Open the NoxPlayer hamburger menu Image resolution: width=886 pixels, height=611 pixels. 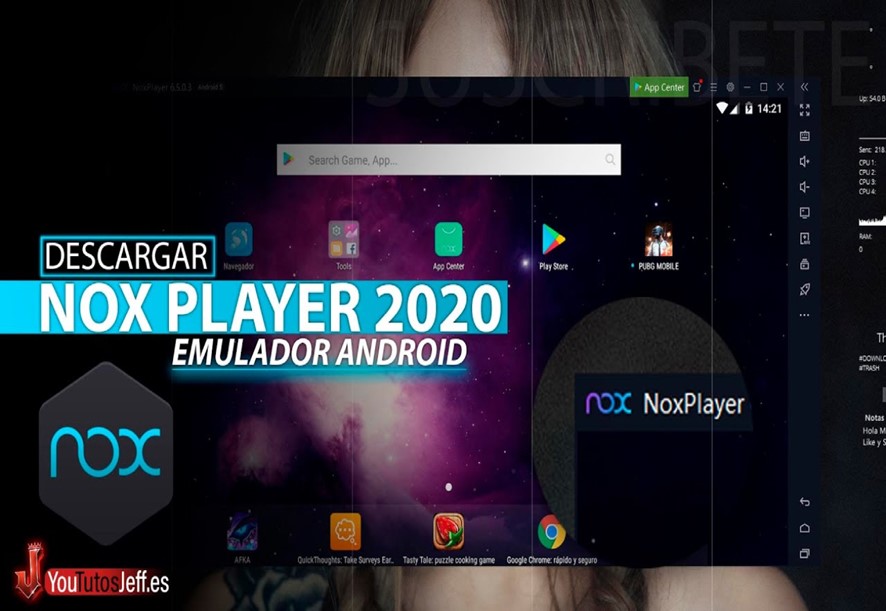click(x=713, y=87)
